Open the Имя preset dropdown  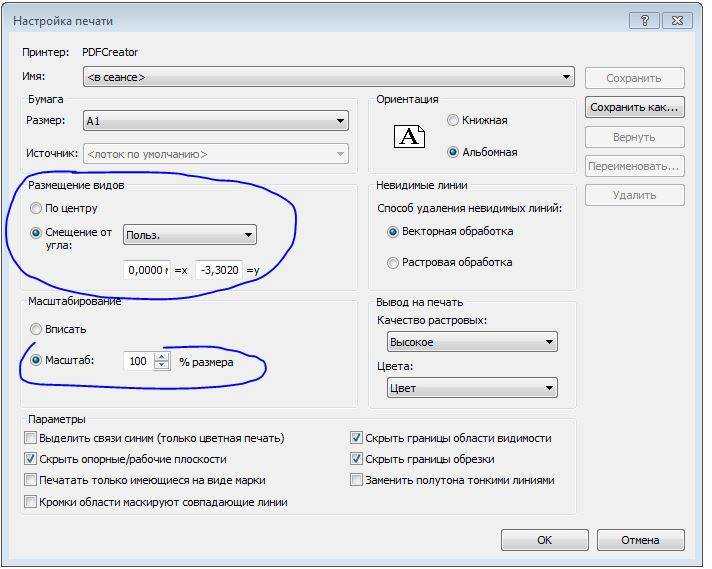click(328, 77)
